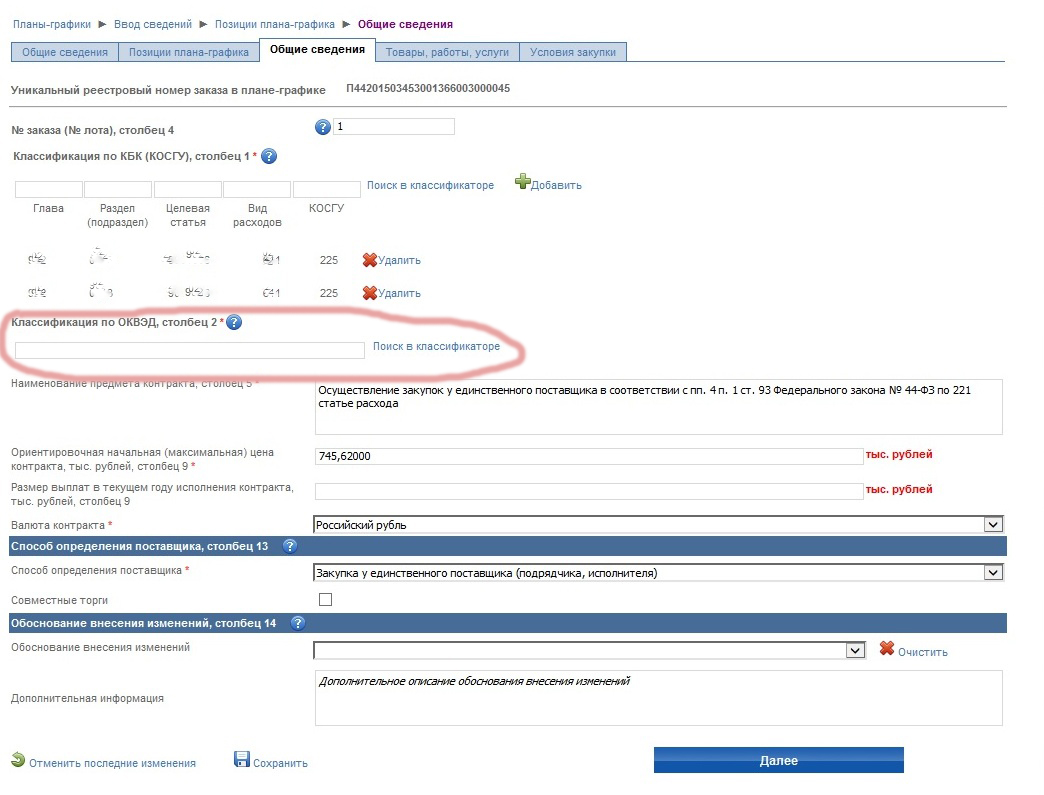Click floppy disk Сохранить icon
This screenshot has width=1044, height=795.
click(x=242, y=760)
